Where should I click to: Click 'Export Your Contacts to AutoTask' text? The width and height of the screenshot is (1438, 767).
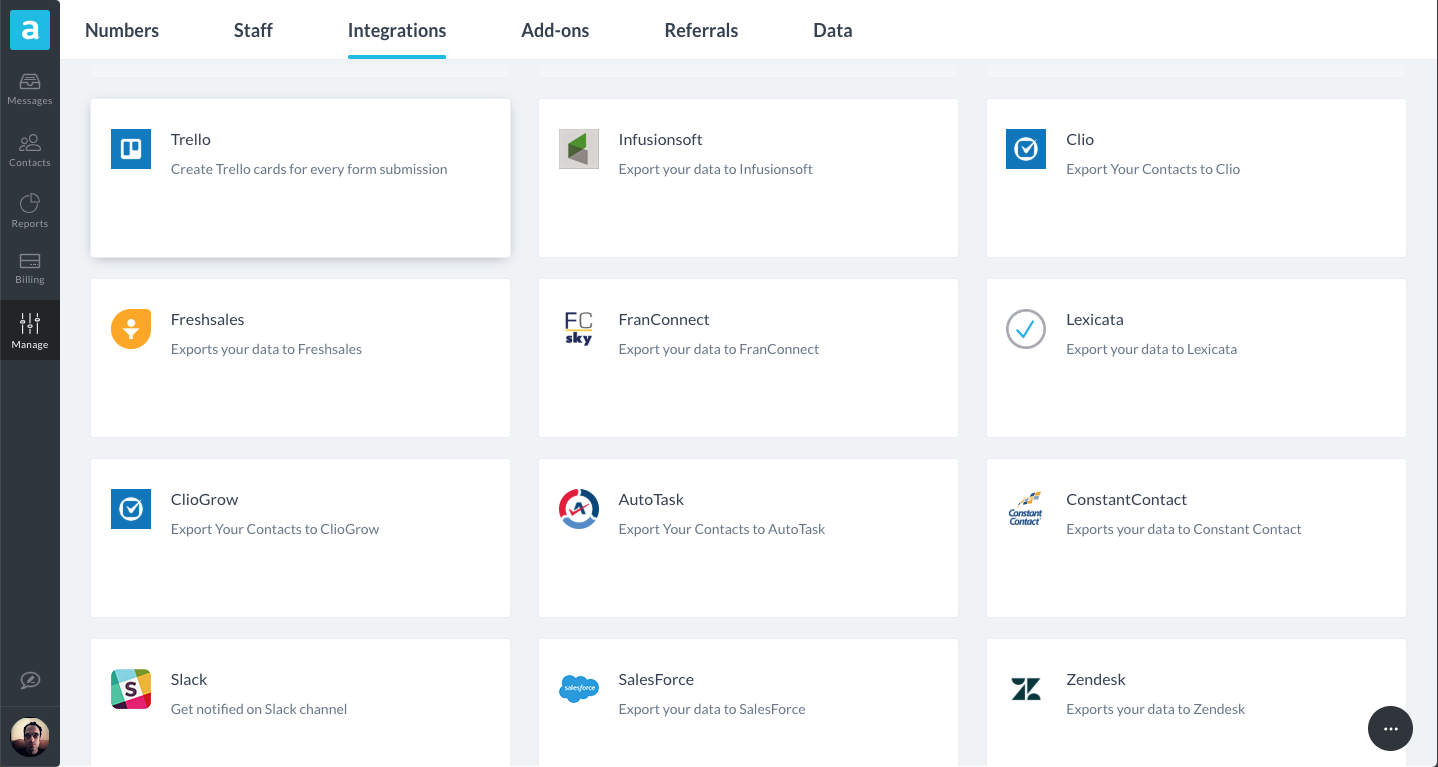point(722,529)
